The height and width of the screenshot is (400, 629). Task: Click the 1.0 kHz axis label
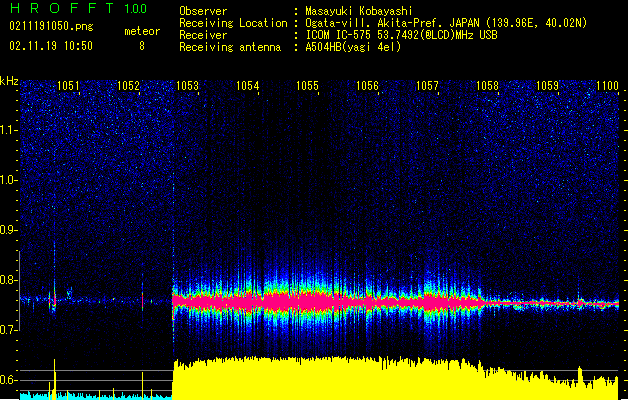click(9, 180)
